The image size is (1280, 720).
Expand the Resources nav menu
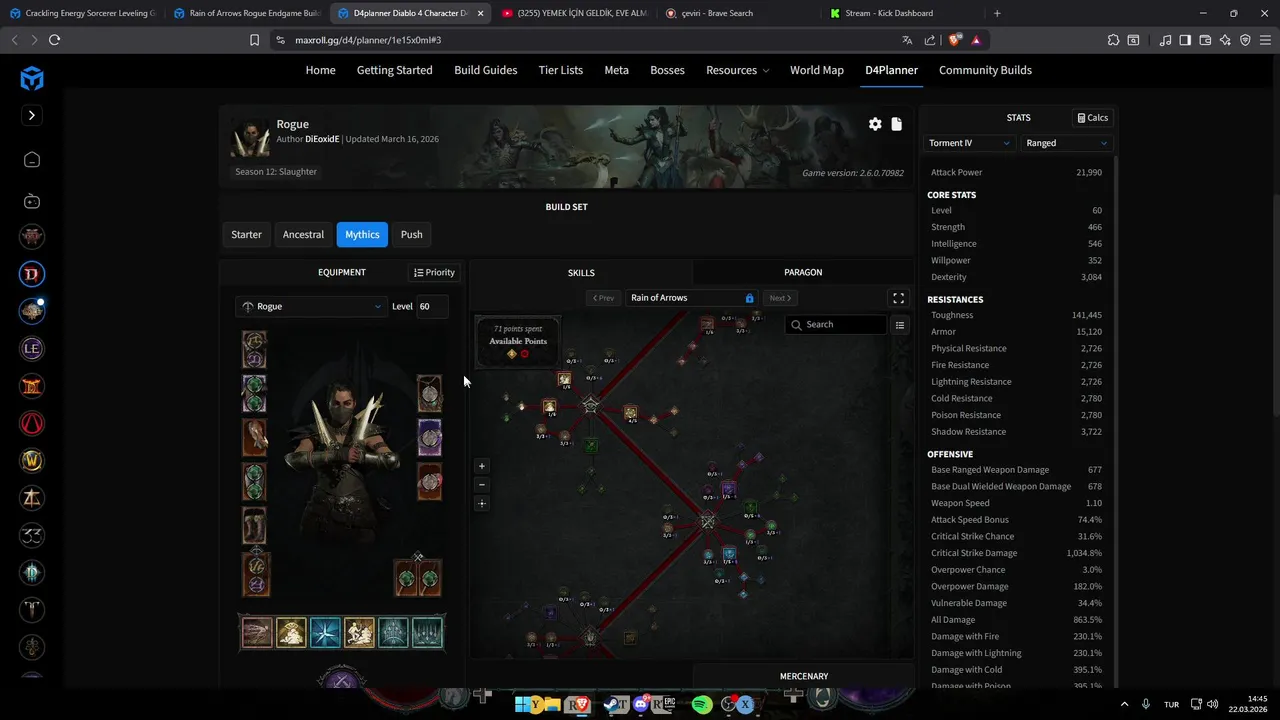point(737,70)
